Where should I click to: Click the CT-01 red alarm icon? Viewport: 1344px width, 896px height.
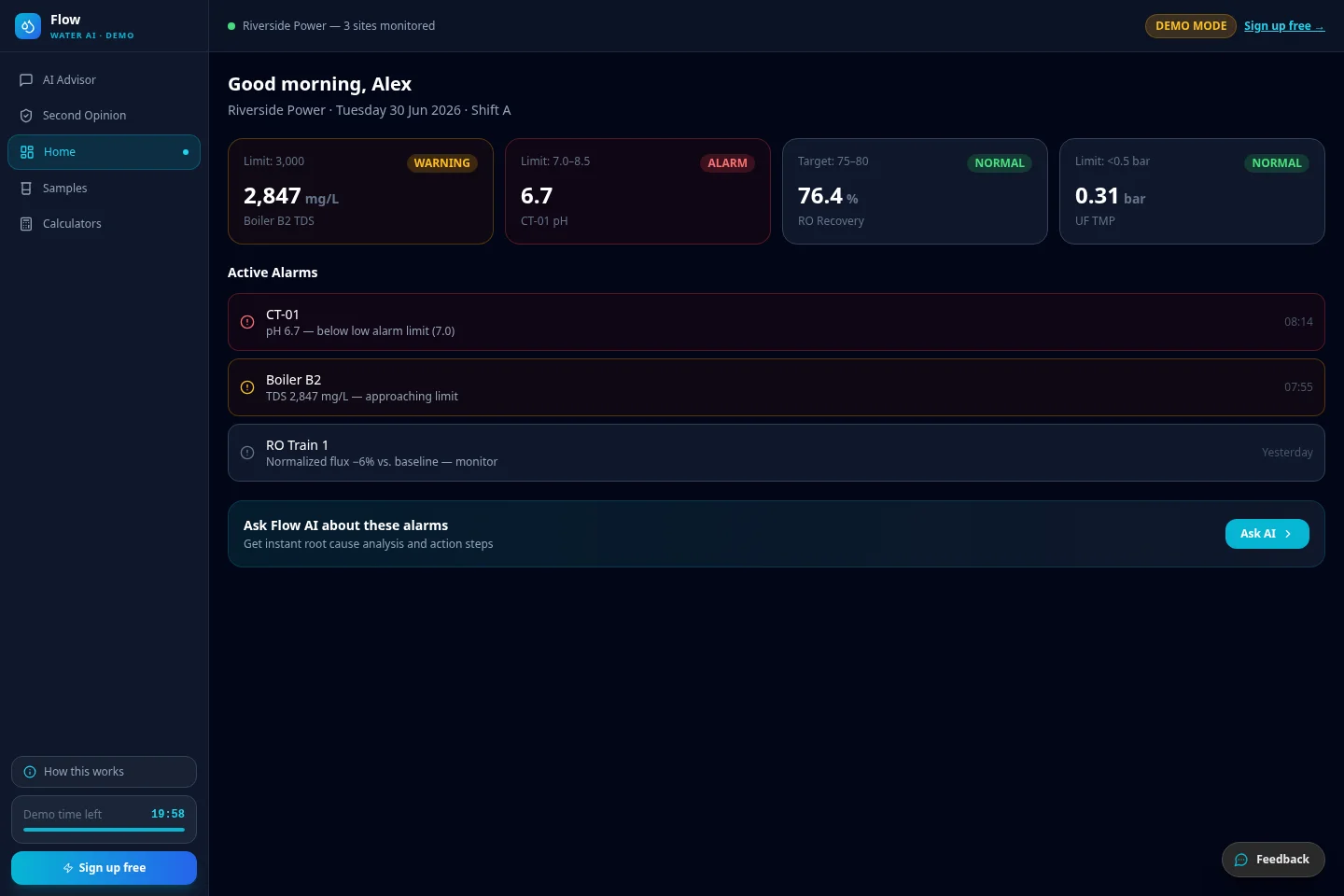coord(247,322)
